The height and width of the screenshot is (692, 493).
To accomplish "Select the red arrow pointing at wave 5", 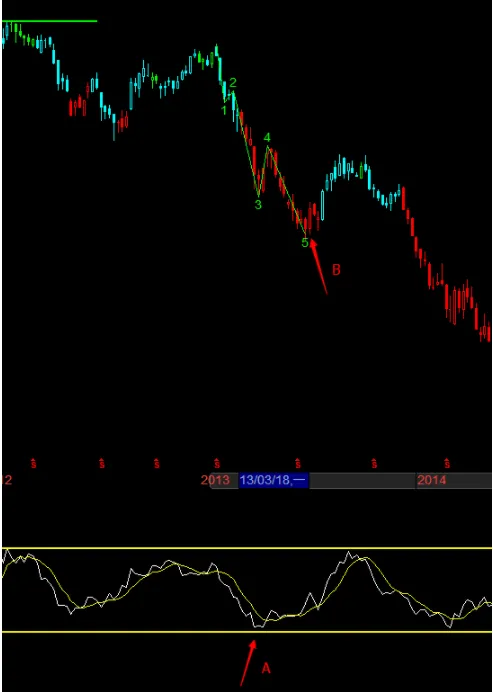I will click(x=319, y=266).
